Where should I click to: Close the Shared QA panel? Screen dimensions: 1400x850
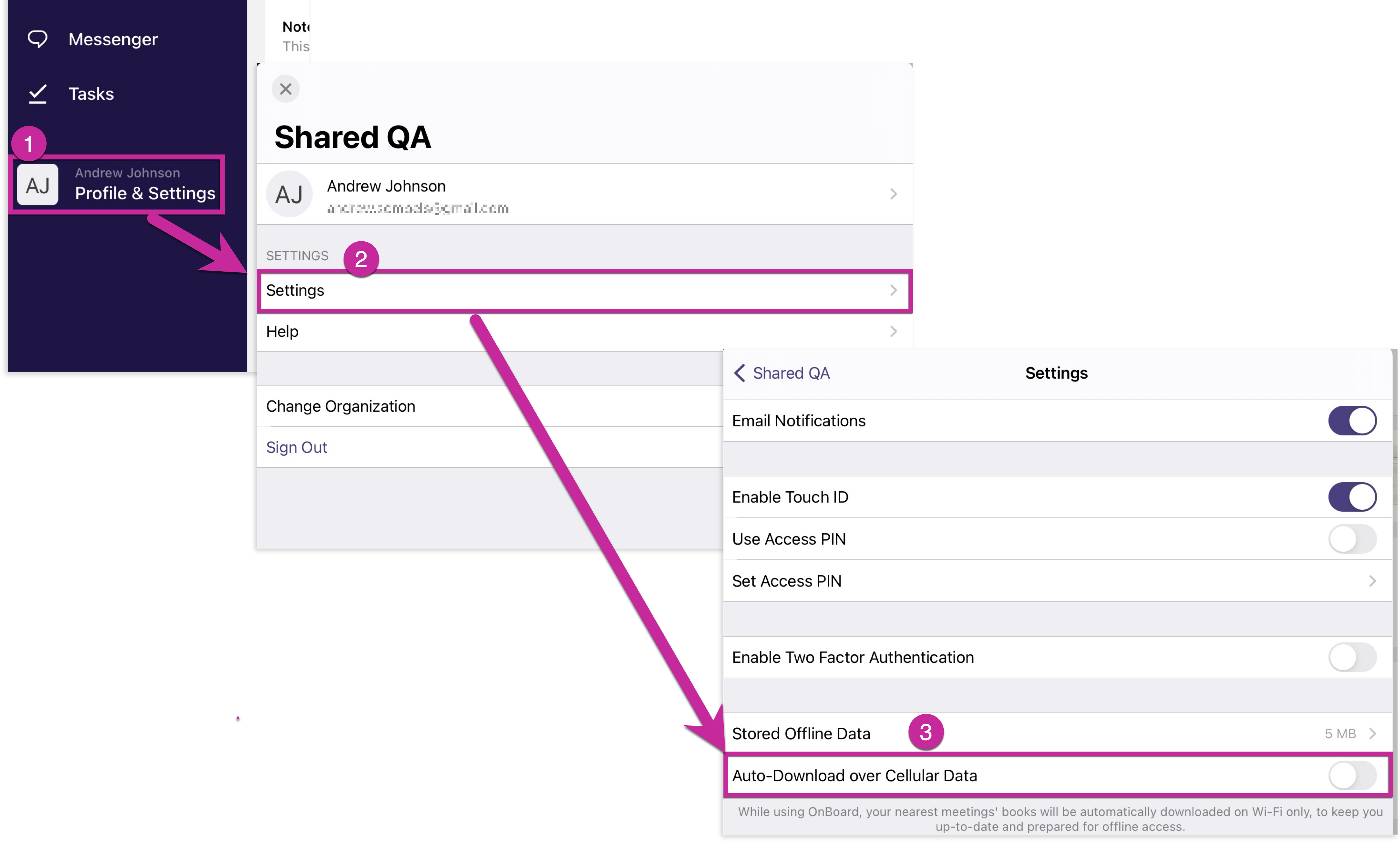285,89
